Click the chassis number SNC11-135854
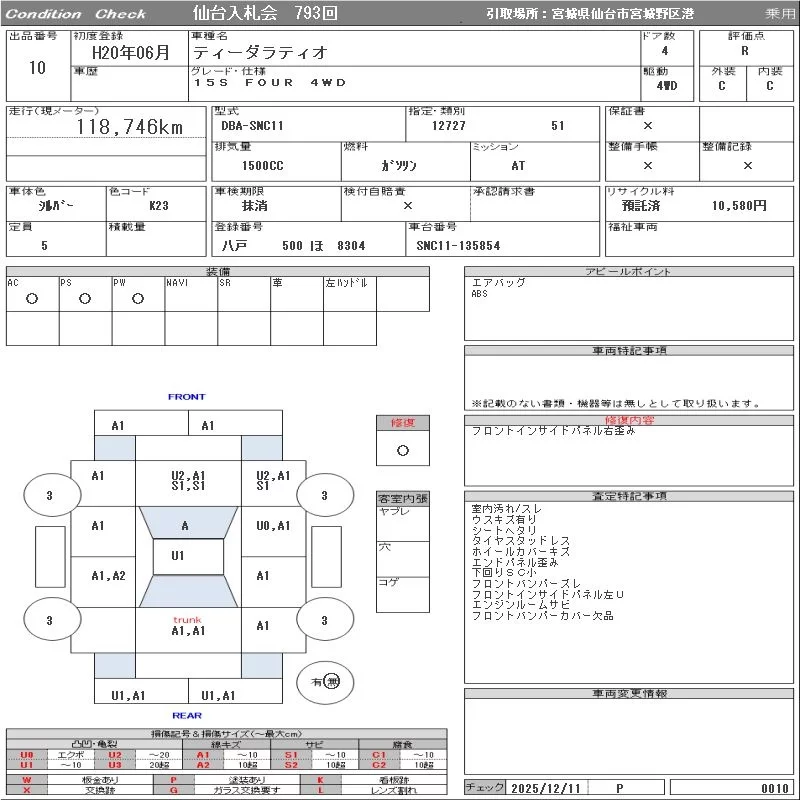800x800 pixels. pyautogui.click(x=458, y=245)
